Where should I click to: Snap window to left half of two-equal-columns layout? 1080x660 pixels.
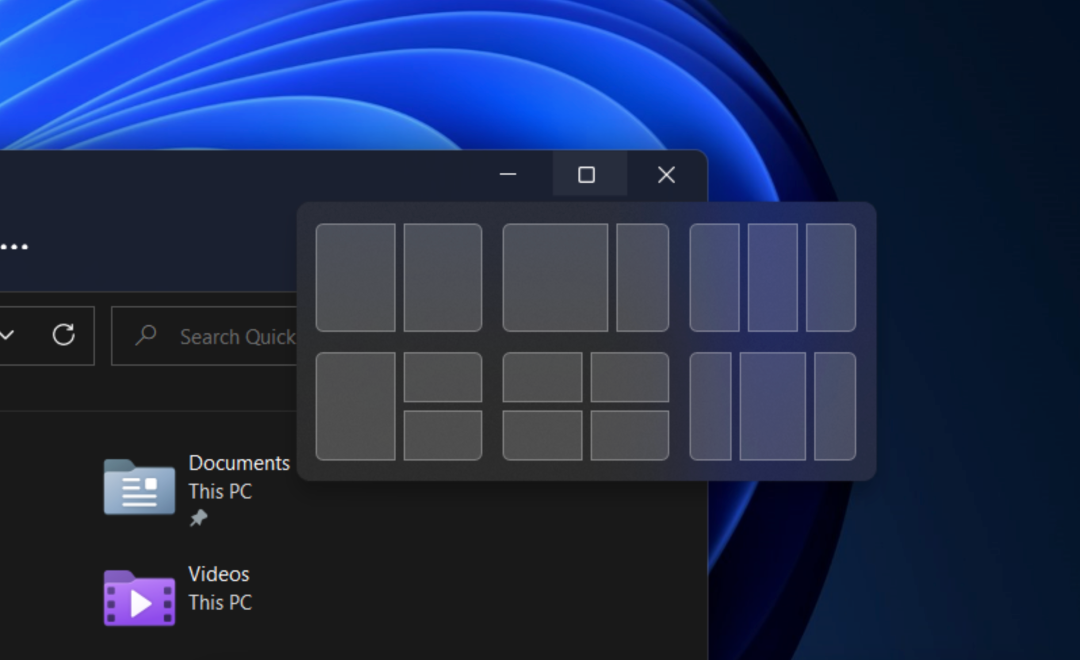[355, 277]
